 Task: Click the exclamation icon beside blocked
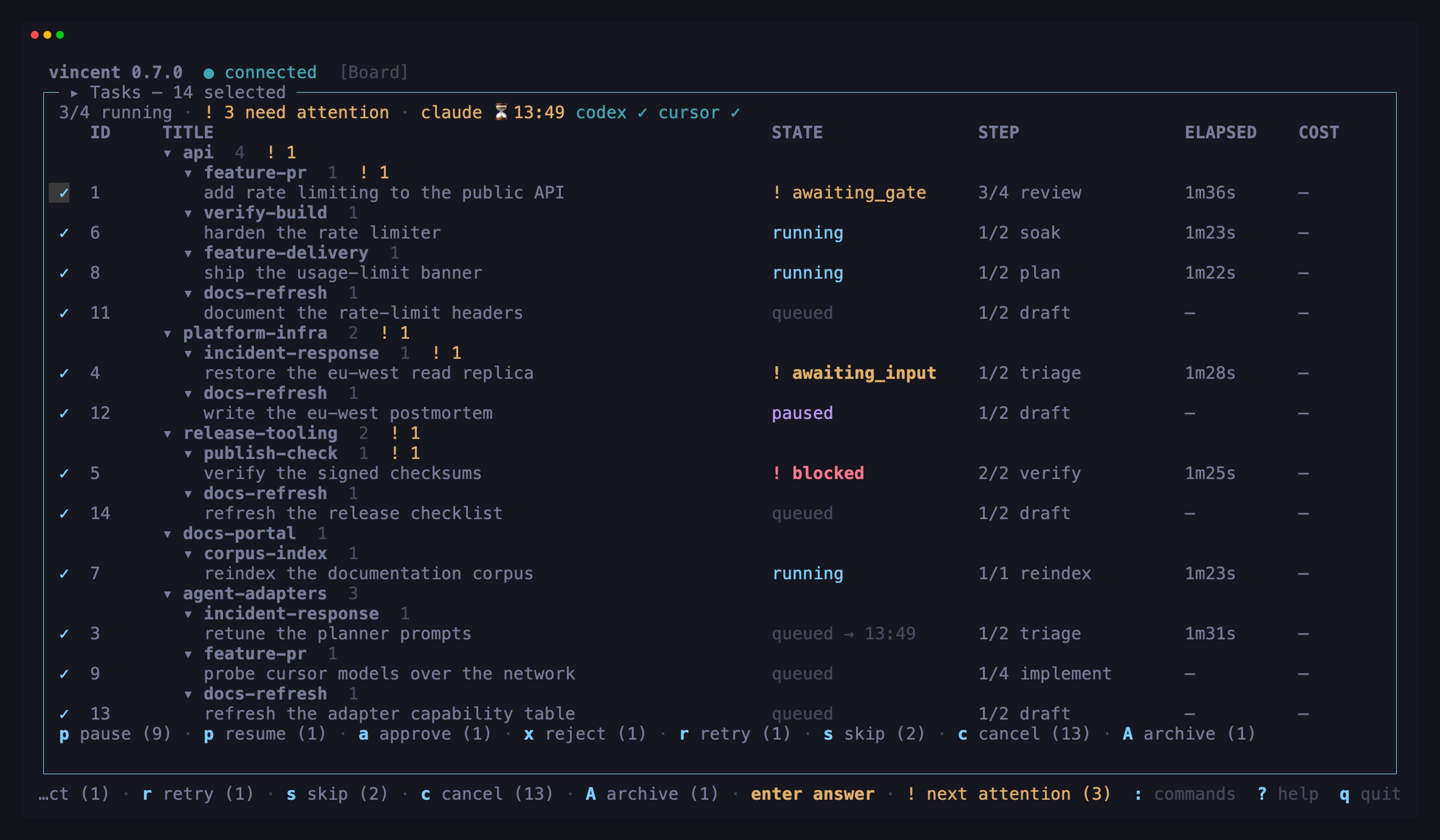776,473
